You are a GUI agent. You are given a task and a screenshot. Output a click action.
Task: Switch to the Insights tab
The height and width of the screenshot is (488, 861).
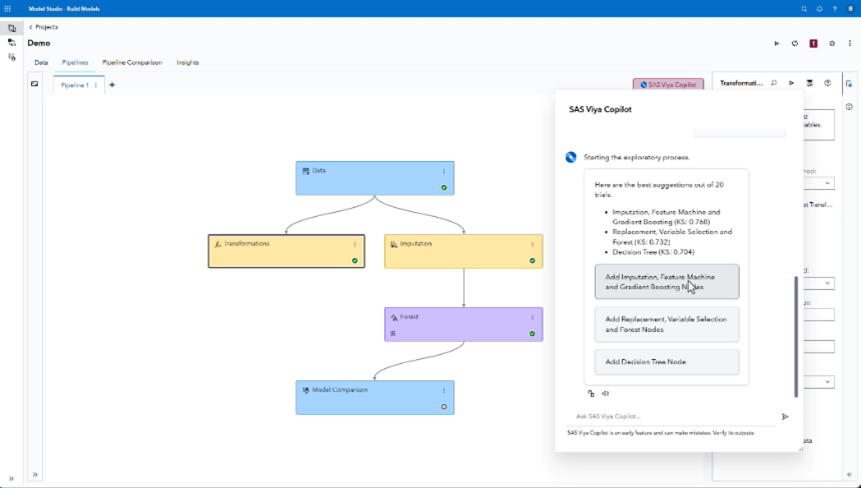coord(188,63)
